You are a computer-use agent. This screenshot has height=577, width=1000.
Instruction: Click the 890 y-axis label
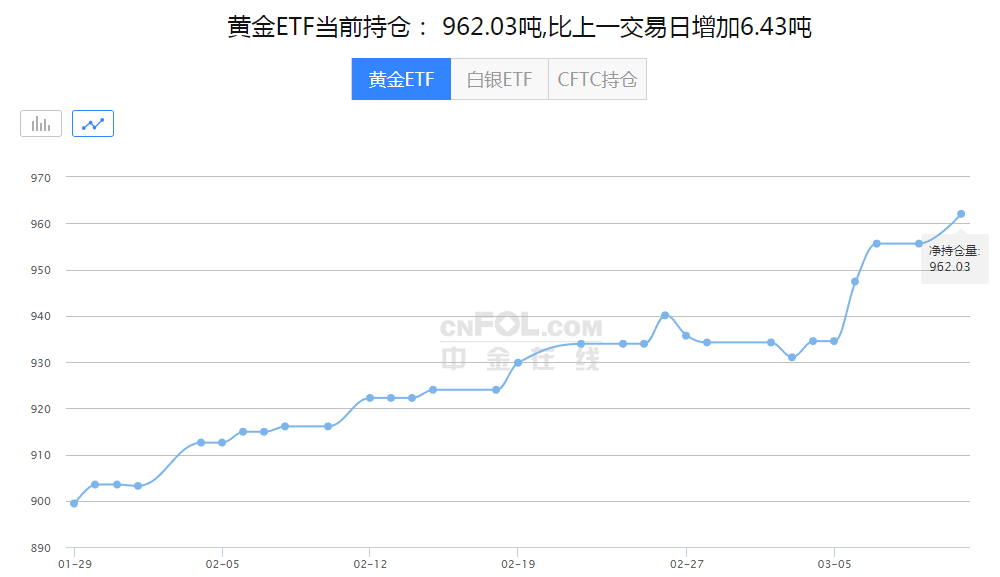41,547
